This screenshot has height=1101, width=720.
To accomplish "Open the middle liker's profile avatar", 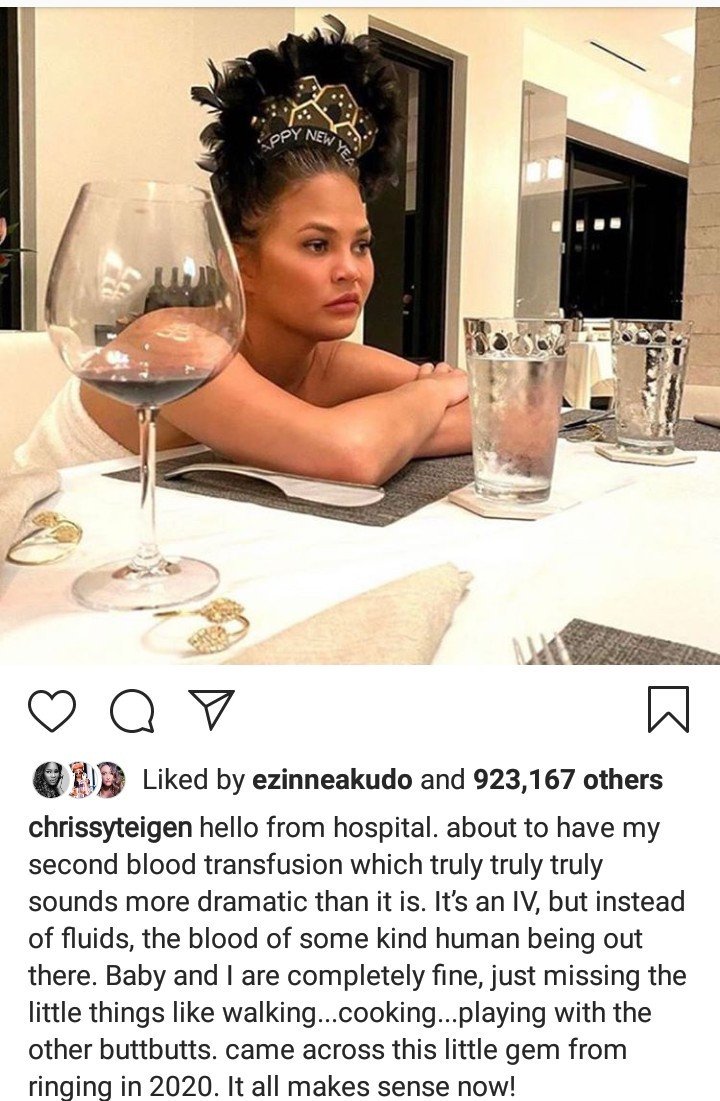I will click(79, 780).
